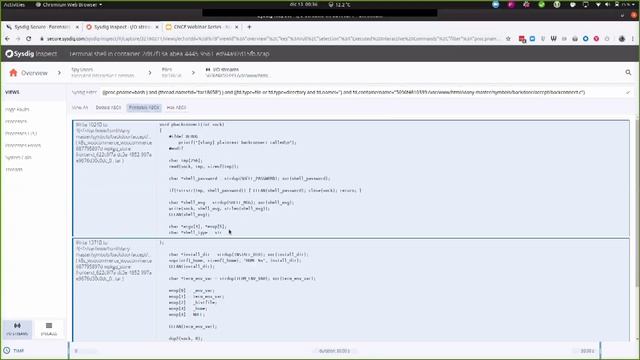This screenshot has height=360, width=640.
Task: Switch to Dotted ASCII view
Action: click(109, 107)
